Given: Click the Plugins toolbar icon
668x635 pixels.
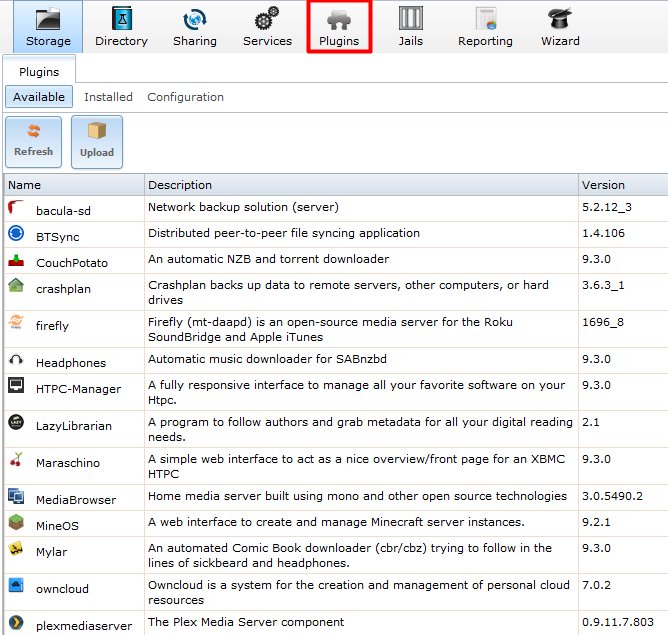Looking at the screenshot, I should point(339,27).
